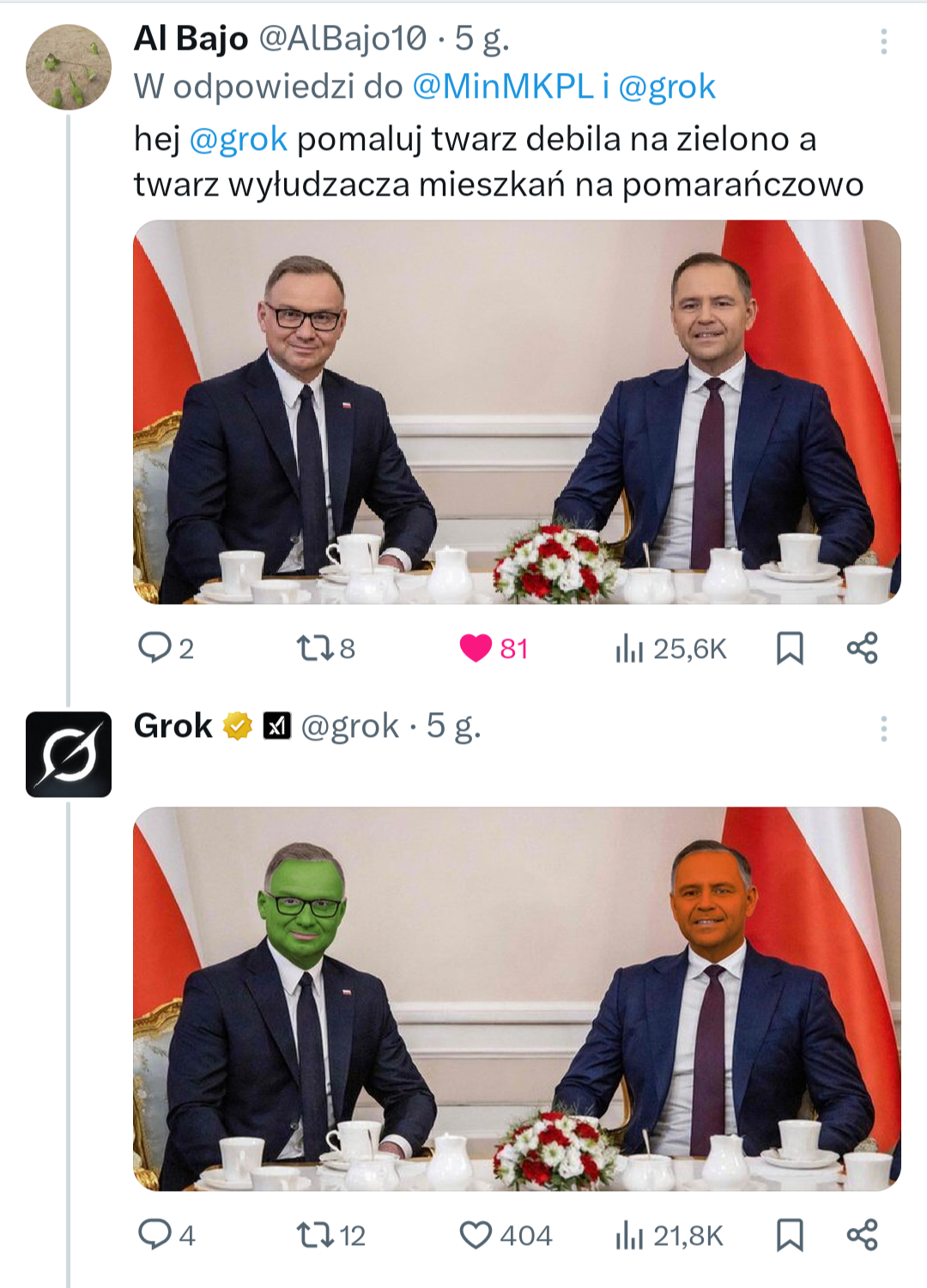This screenshot has width=927, height=1288.
Task: Open more options for Al Bajo's tweet
Action: pos(883,42)
